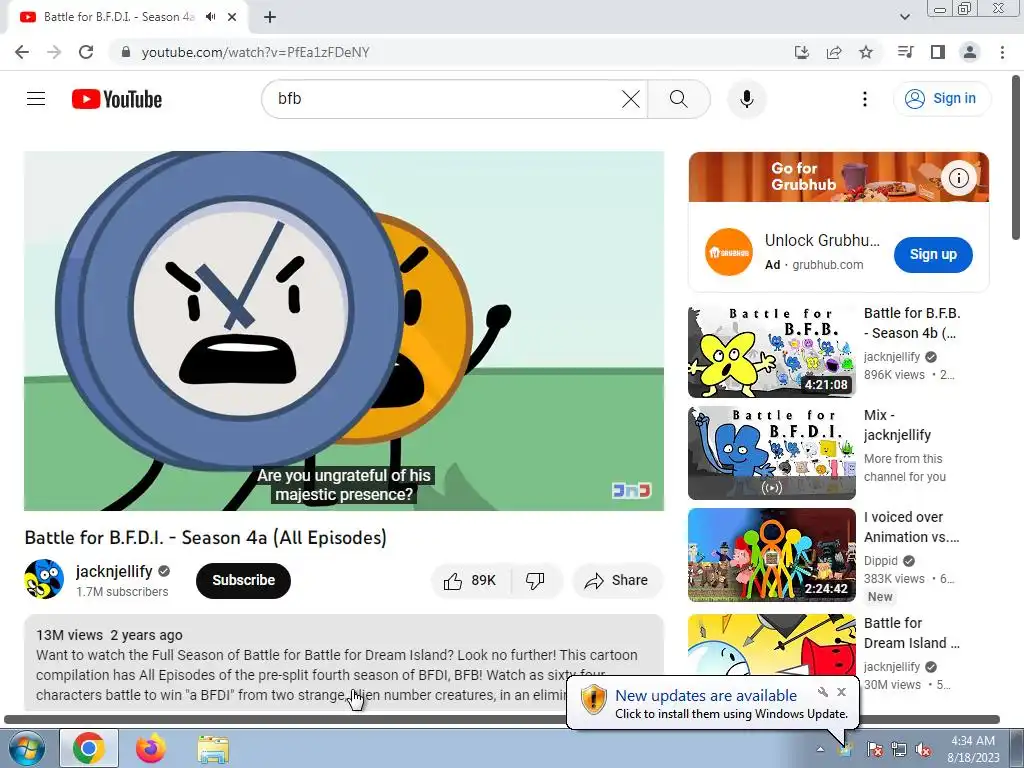Open Chrome's three-dot menu
This screenshot has width=1024, height=768.
1002,52
